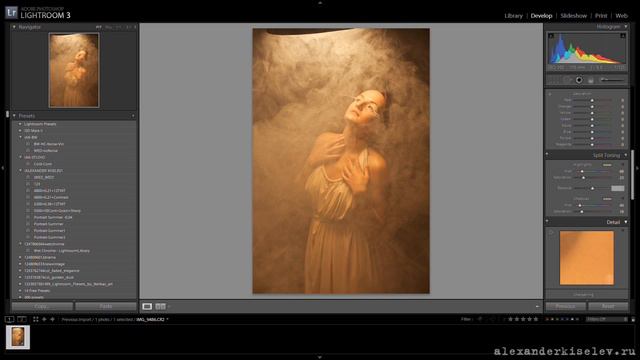The image size is (640, 360).
Task: Set Navigator zoom to FIT
Action: click(x=98, y=27)
